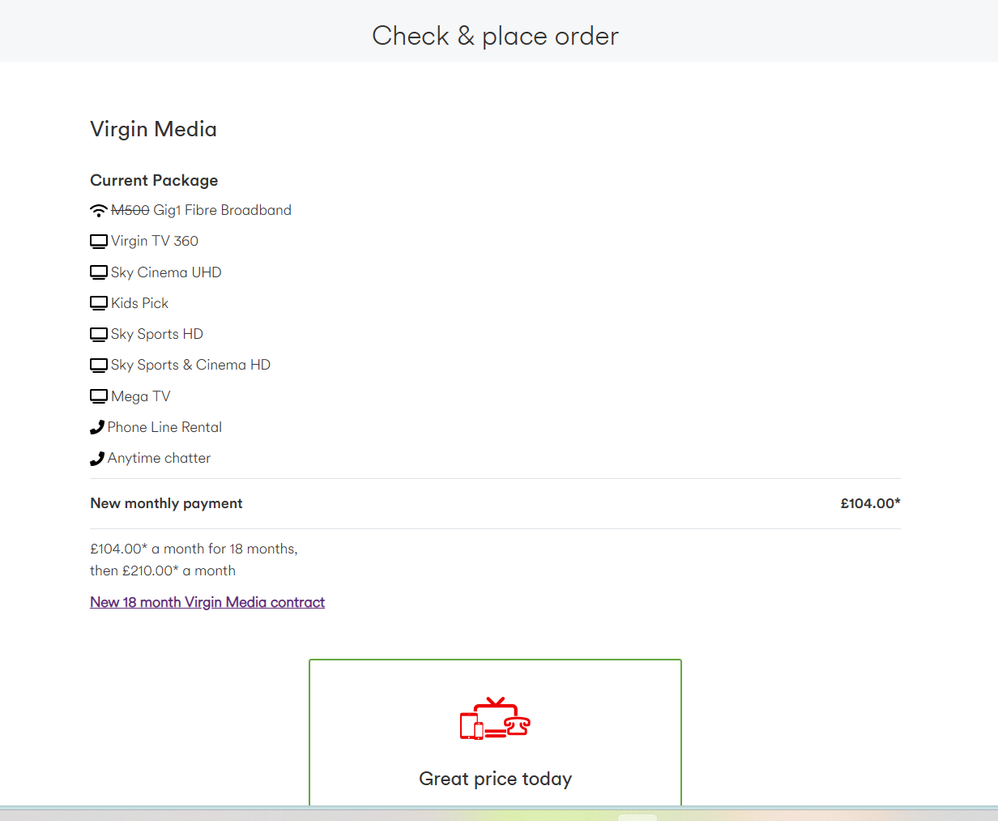Click the struck-through 'M500' text
Image resolution: width=998 pixels, height=821 pixels.
click(130, 210)
